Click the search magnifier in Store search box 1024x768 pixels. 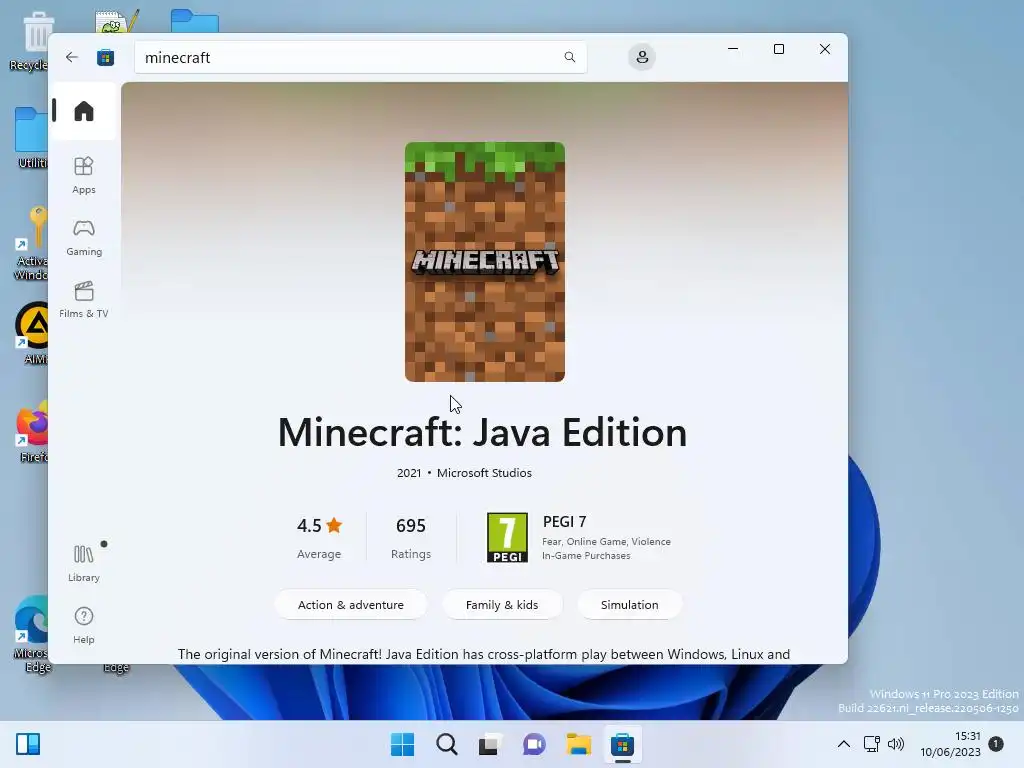pos(569,57)
